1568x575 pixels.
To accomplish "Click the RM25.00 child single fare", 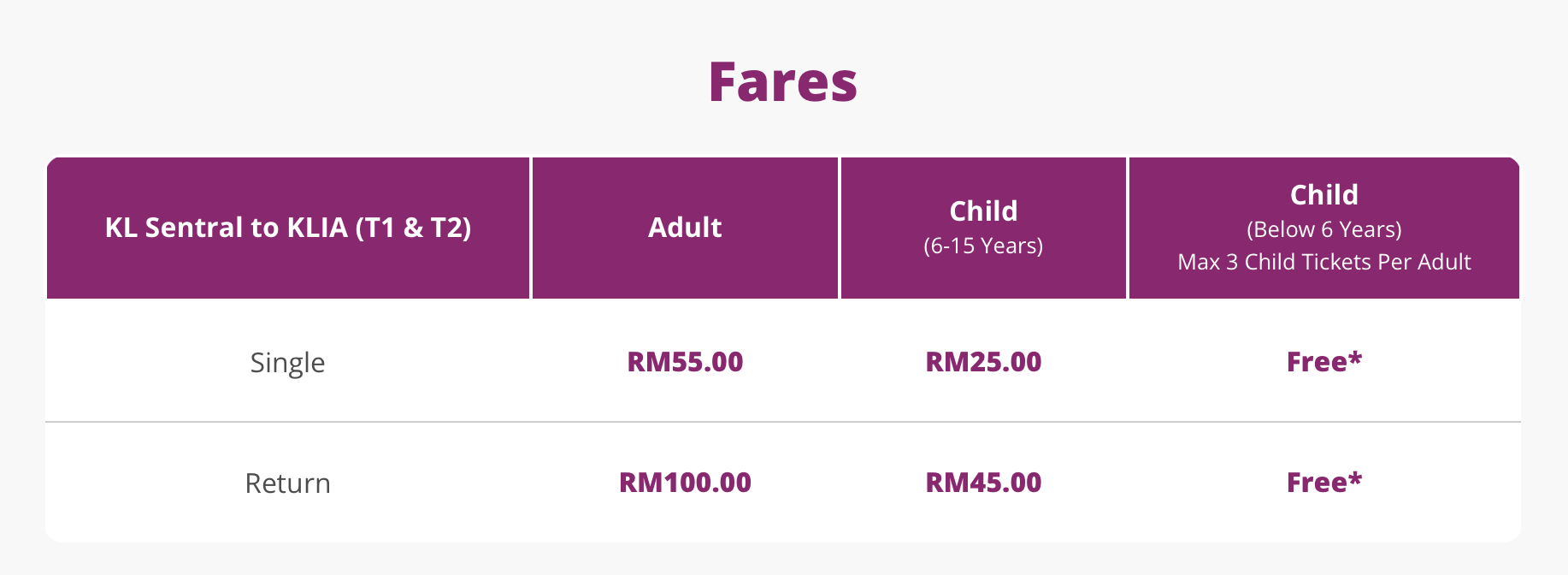I will click(x=983, y=362).
